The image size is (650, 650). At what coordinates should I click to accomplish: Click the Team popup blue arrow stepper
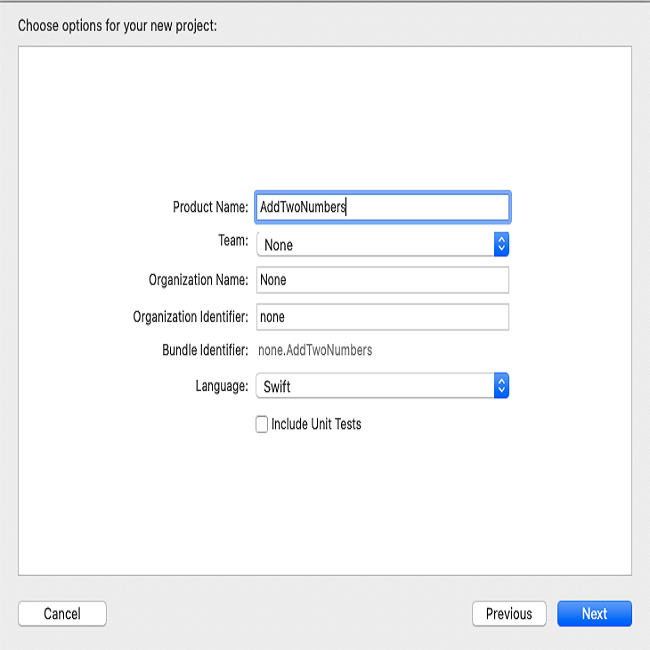(x=501, y=244)
